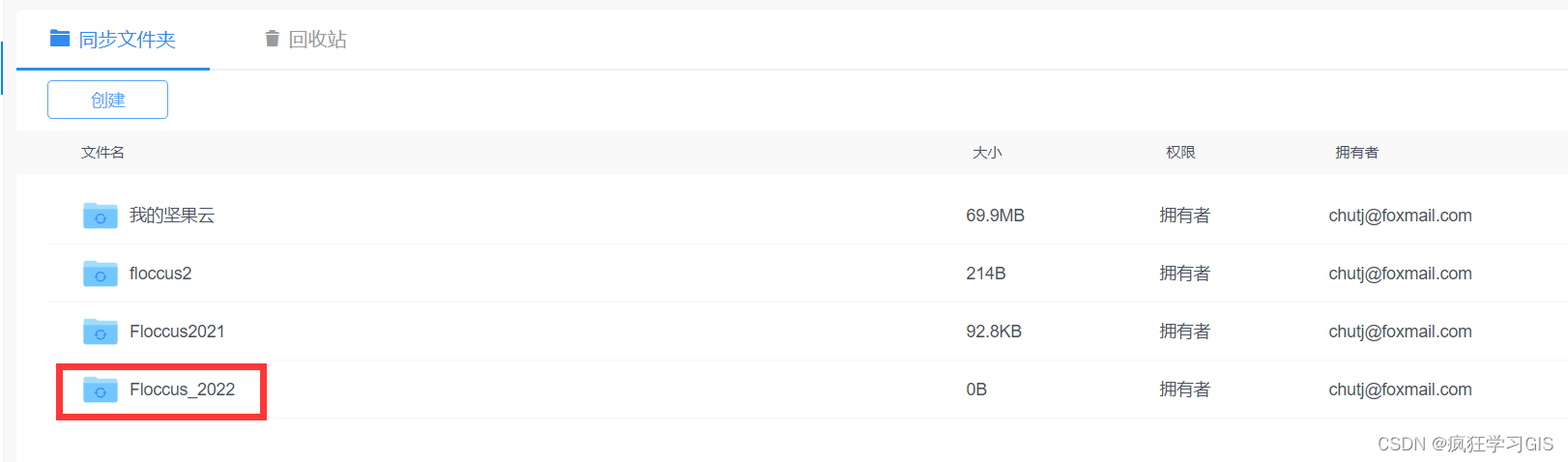Click the blue folder icon in 同步文件夹 tab

60,39
